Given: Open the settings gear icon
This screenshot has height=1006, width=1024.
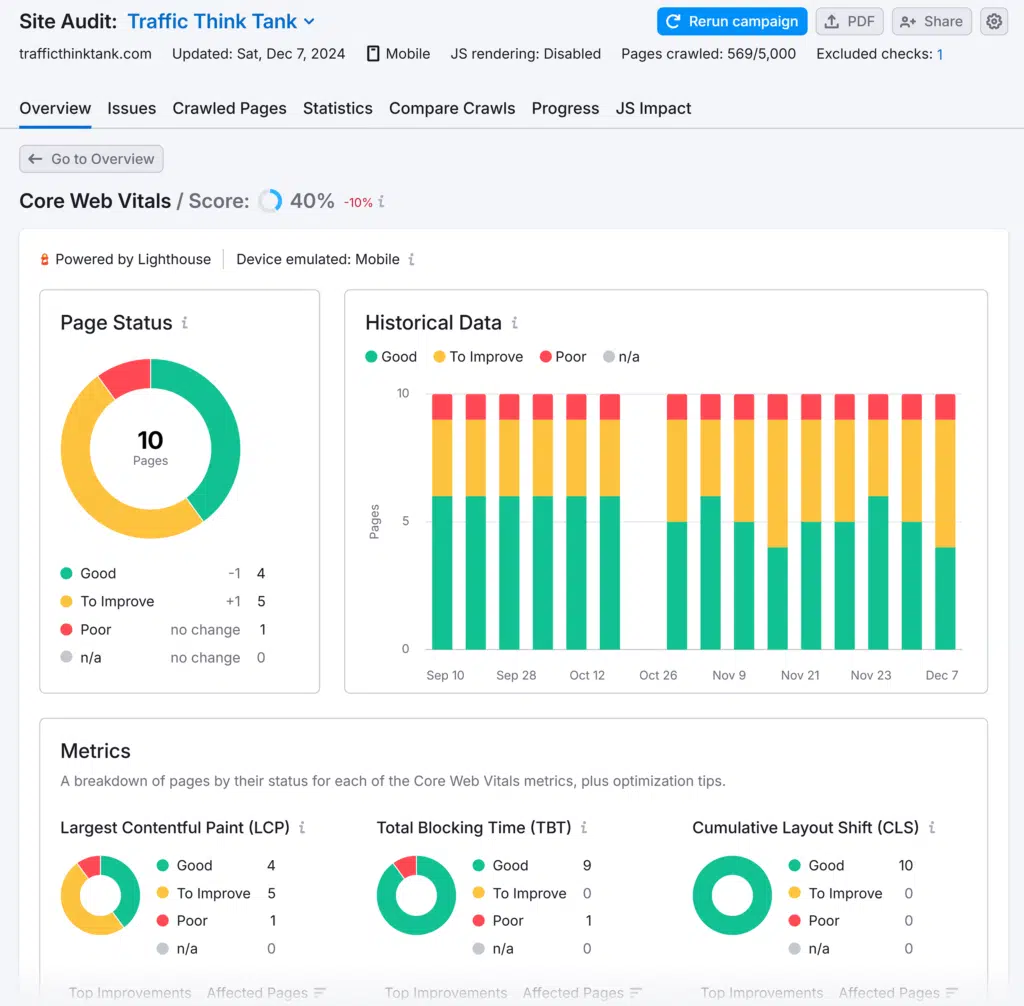Looking at the screenshot, I should tap(993, 21).
